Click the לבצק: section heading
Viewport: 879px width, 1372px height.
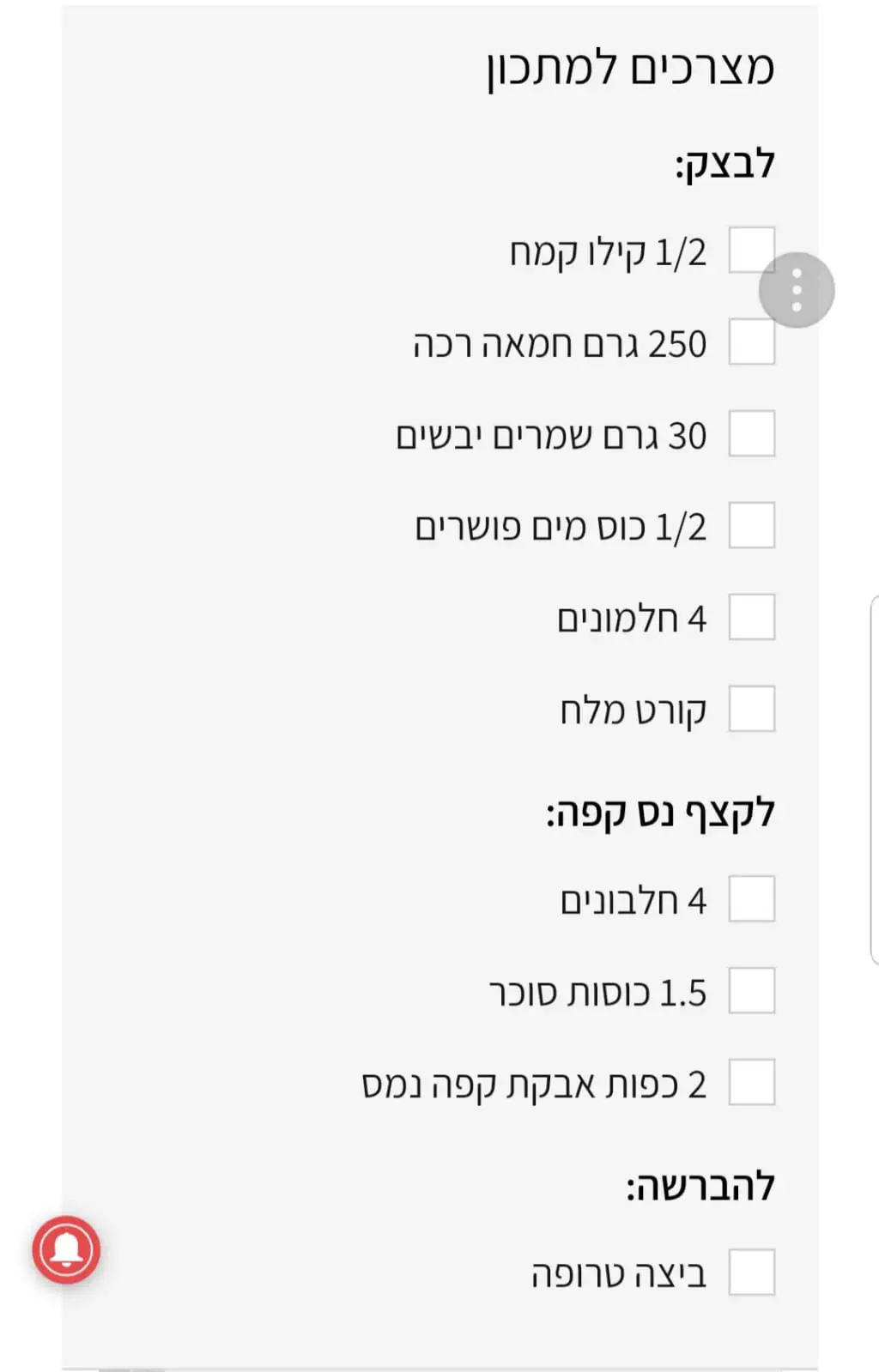[724, 164]
